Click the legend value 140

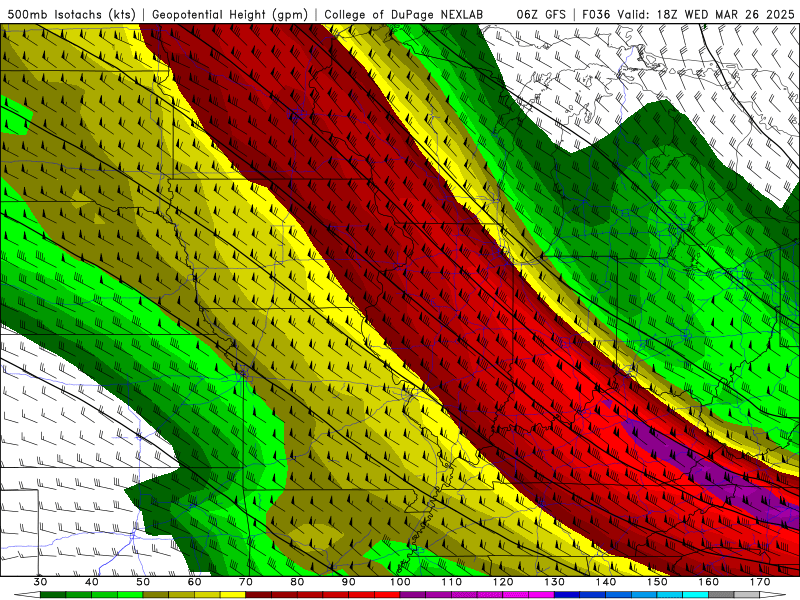[606, 582]
